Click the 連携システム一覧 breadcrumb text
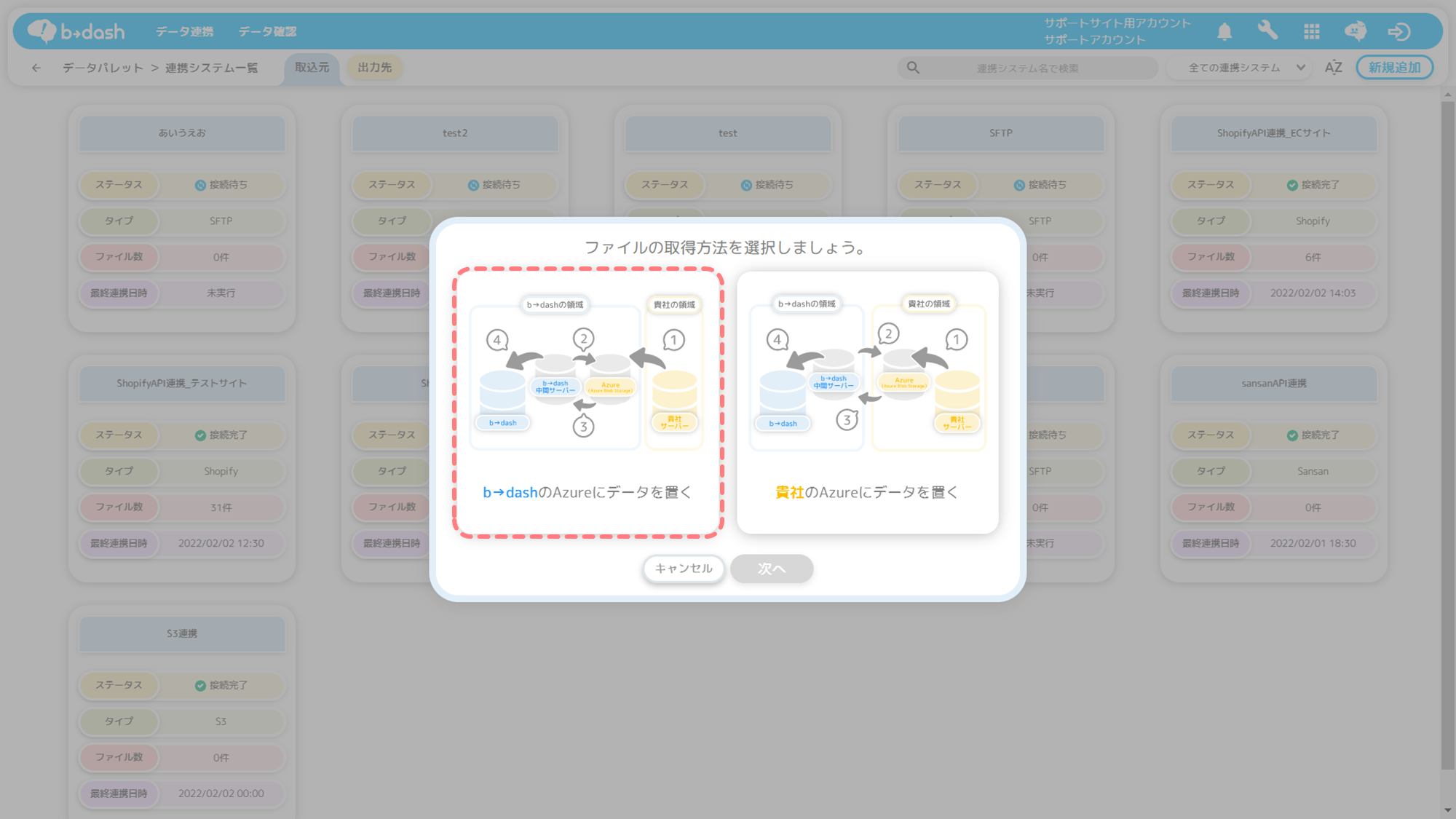1456x819 pixels. 211,68
